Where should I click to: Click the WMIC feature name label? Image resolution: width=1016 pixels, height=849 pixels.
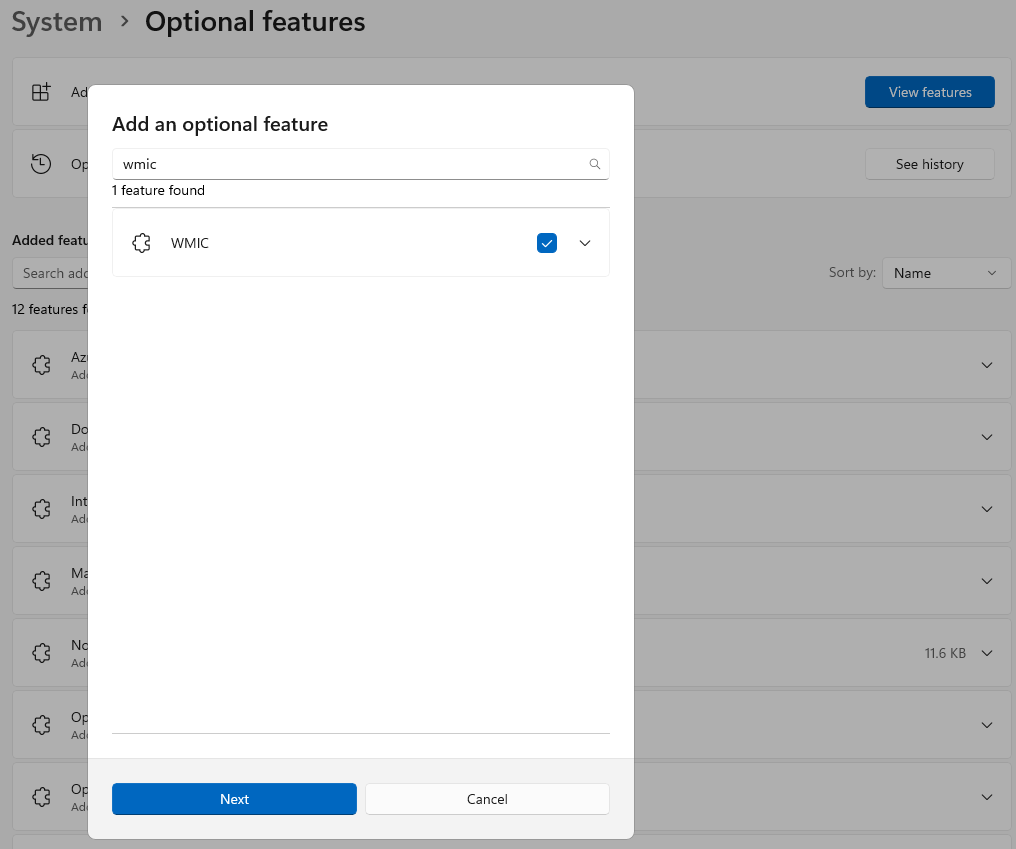click(190, 243)
